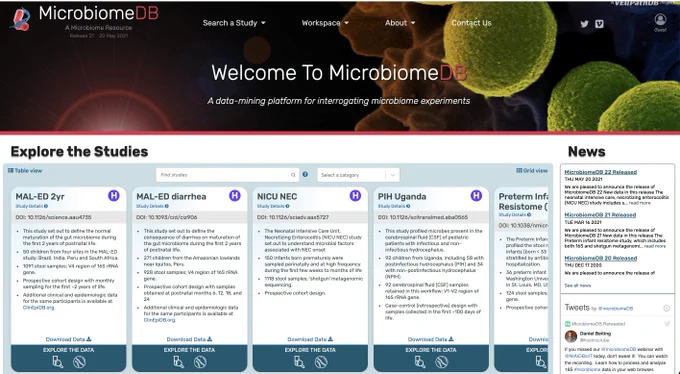The image size is (680, 374).
Task: Click document-search explore icon on NICU NEC card
Action: click(x=299, y=362)
